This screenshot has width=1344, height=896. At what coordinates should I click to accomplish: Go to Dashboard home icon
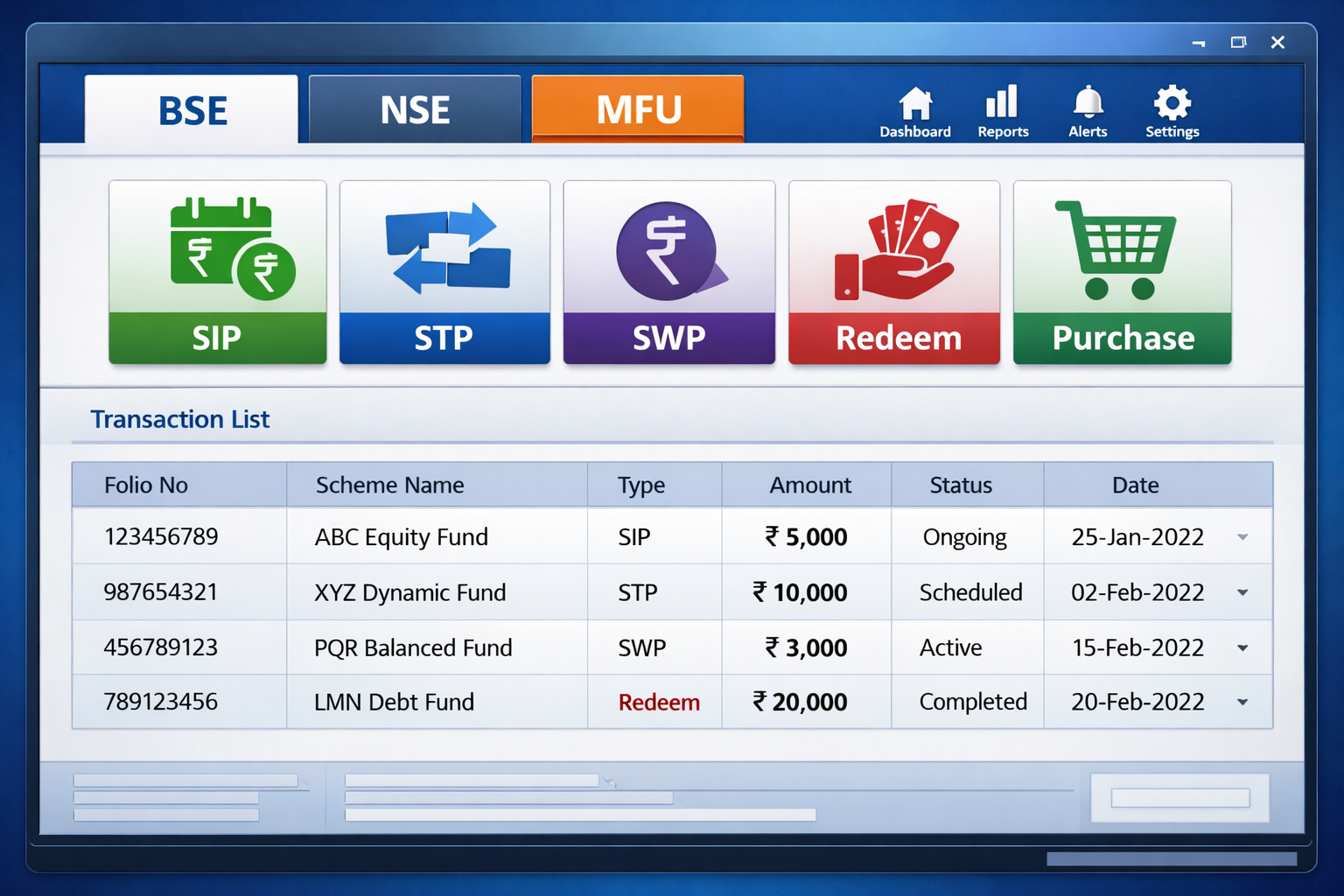click(x=915, y=113)
